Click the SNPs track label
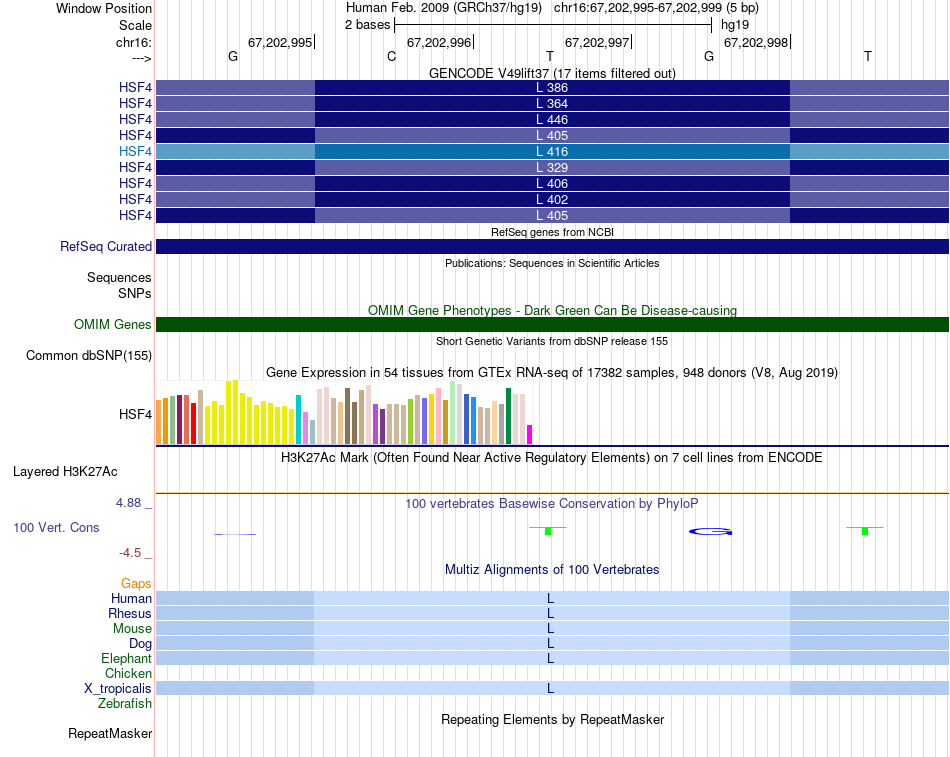 (135, 293)
